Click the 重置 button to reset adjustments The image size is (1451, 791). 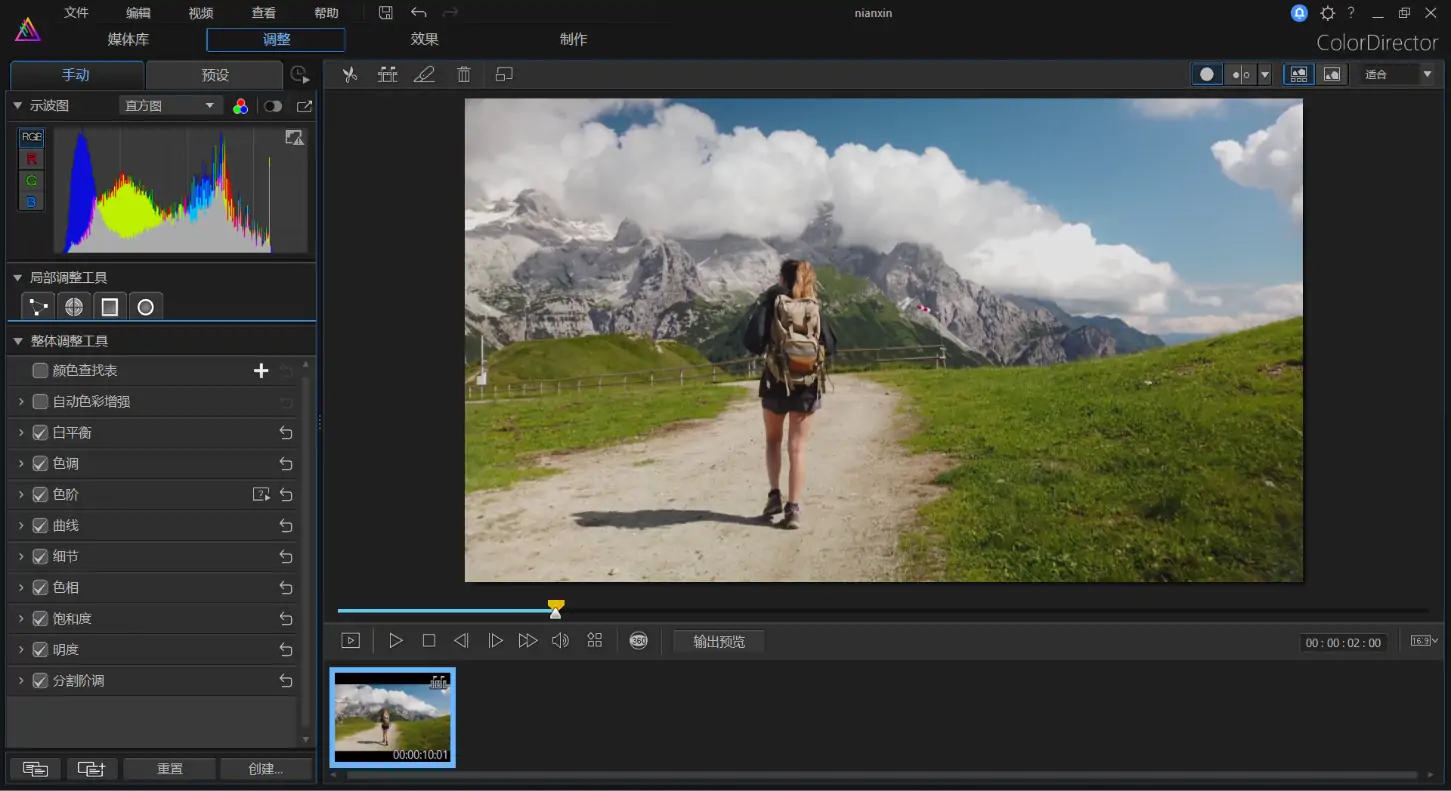pos(169,768)
